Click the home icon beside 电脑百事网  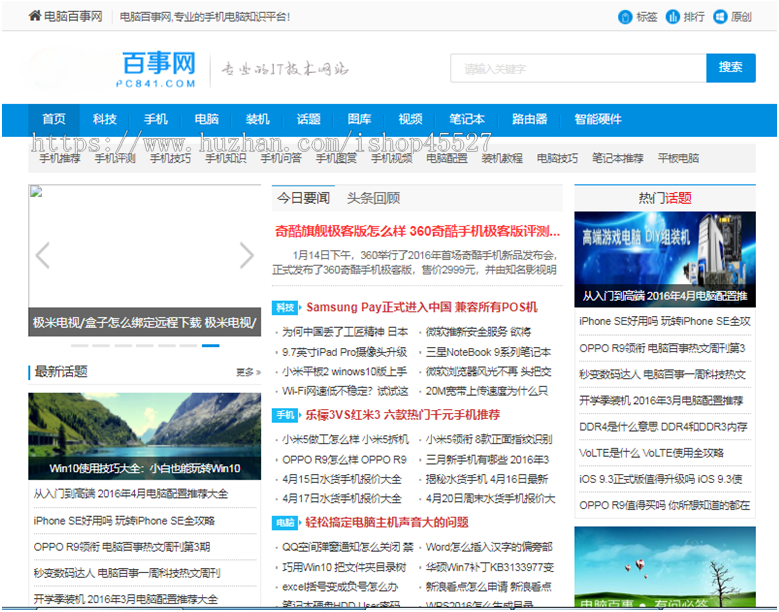click(35, 16)
